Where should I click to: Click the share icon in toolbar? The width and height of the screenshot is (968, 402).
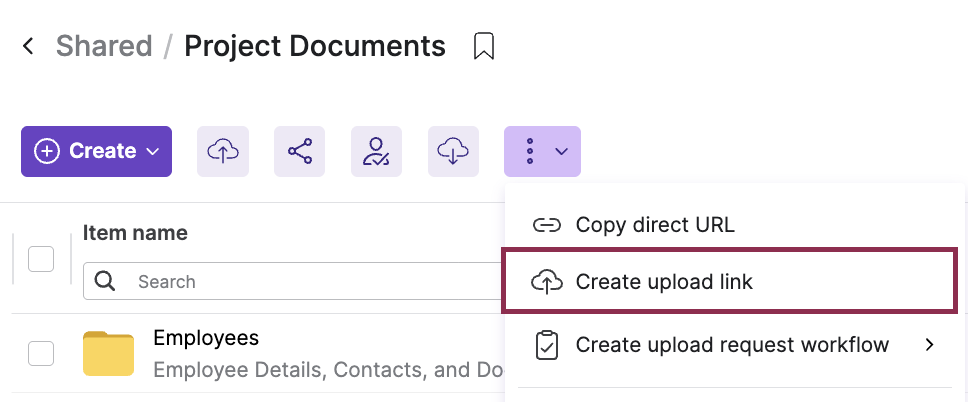point(300,151)
